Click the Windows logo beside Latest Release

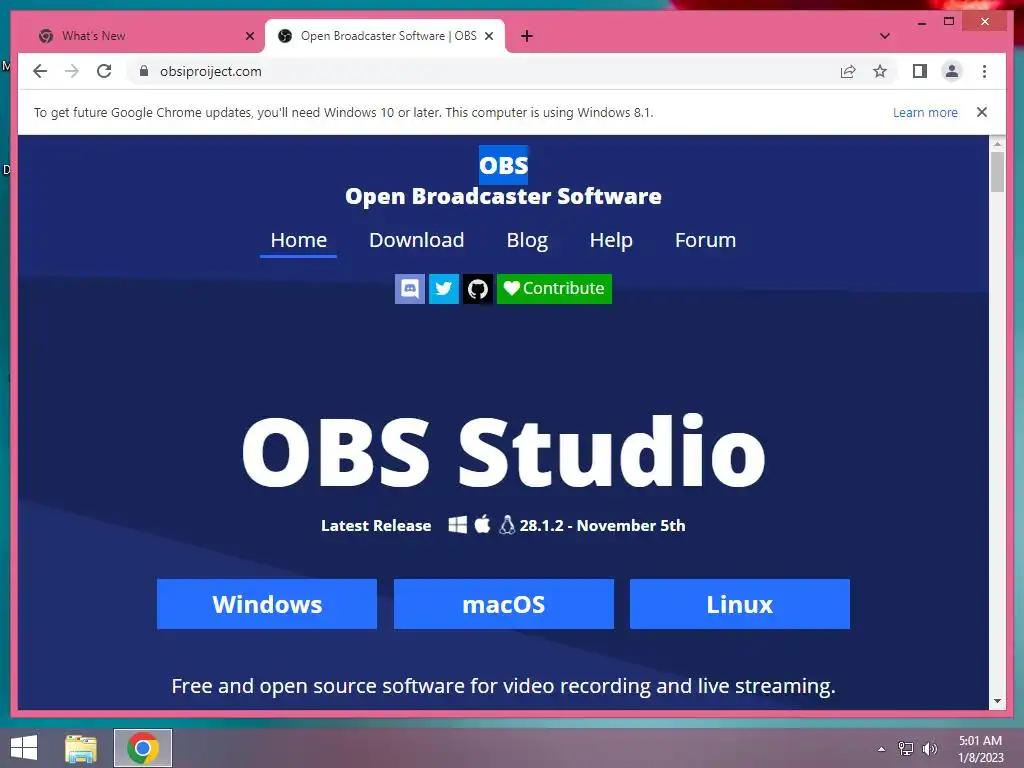pyautogui.click(x=458, y=524)
